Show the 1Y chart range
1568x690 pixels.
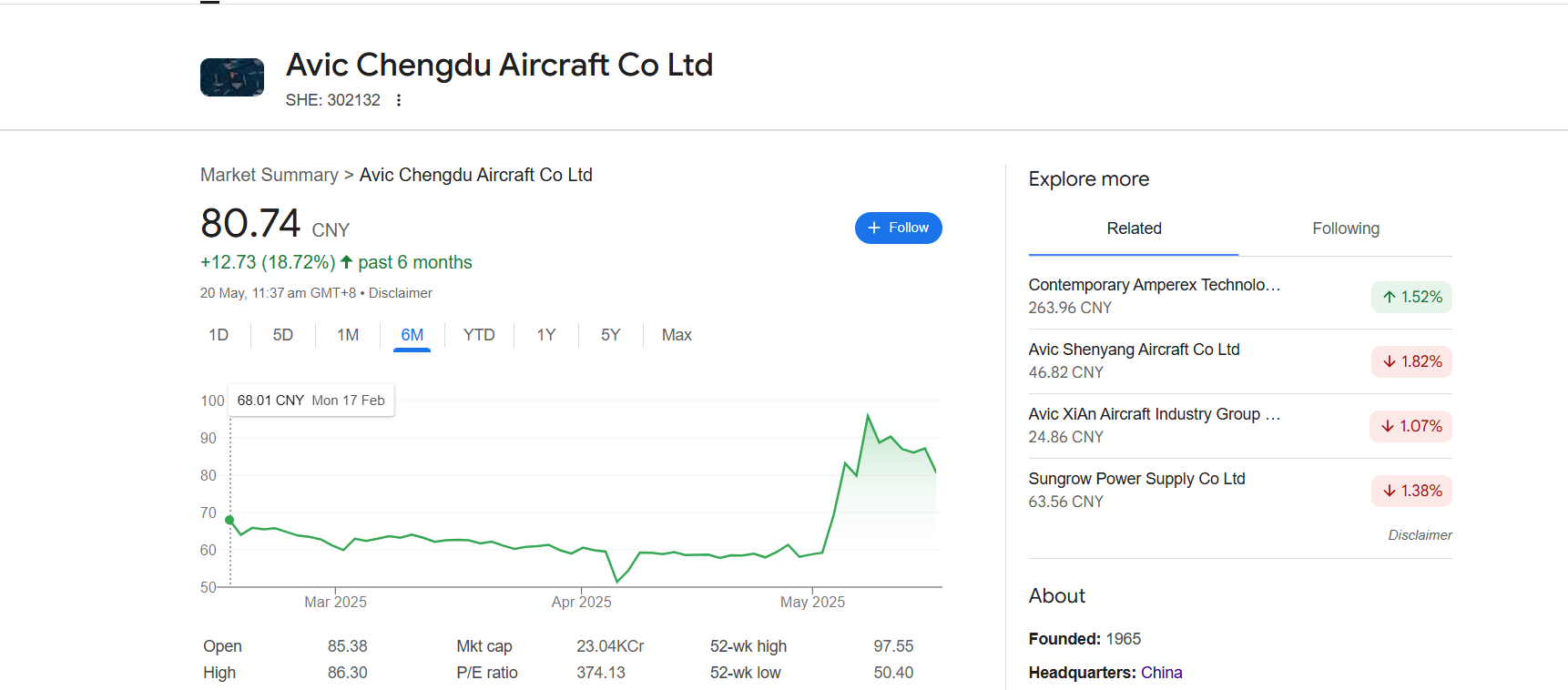(546, 335)
